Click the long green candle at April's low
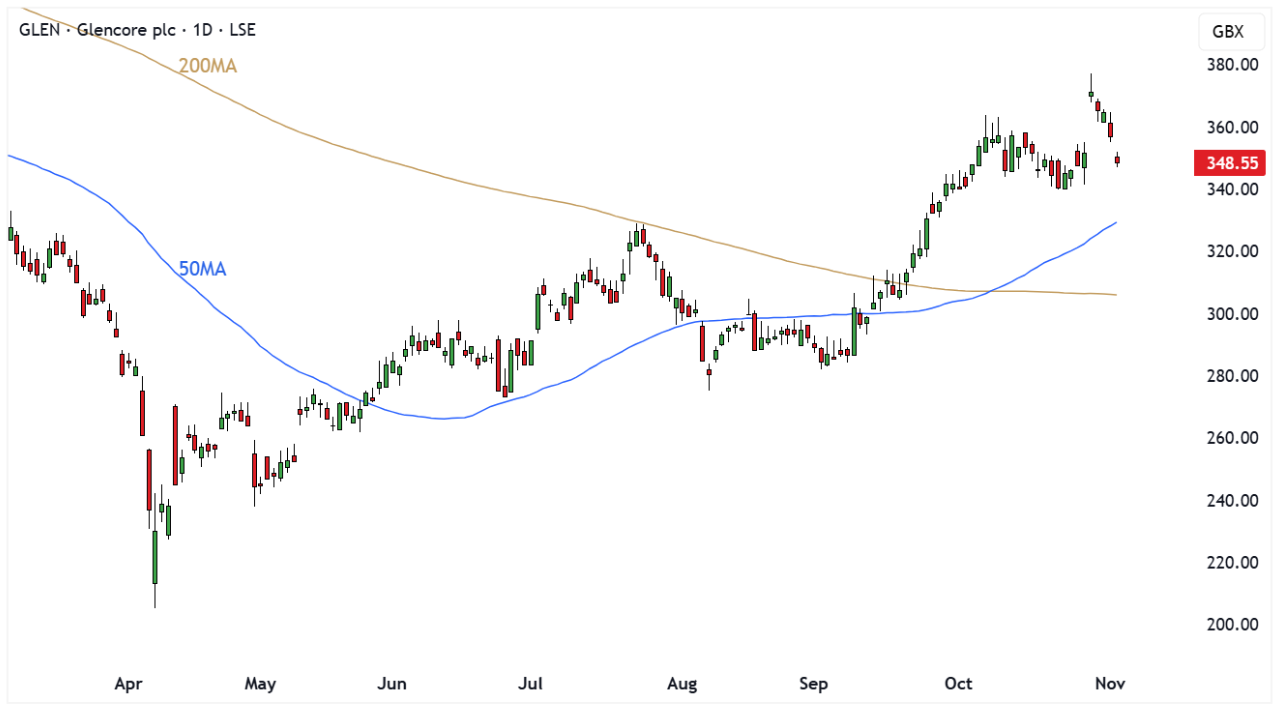The height and width of the screenshot is (713, 1279). 155,557
